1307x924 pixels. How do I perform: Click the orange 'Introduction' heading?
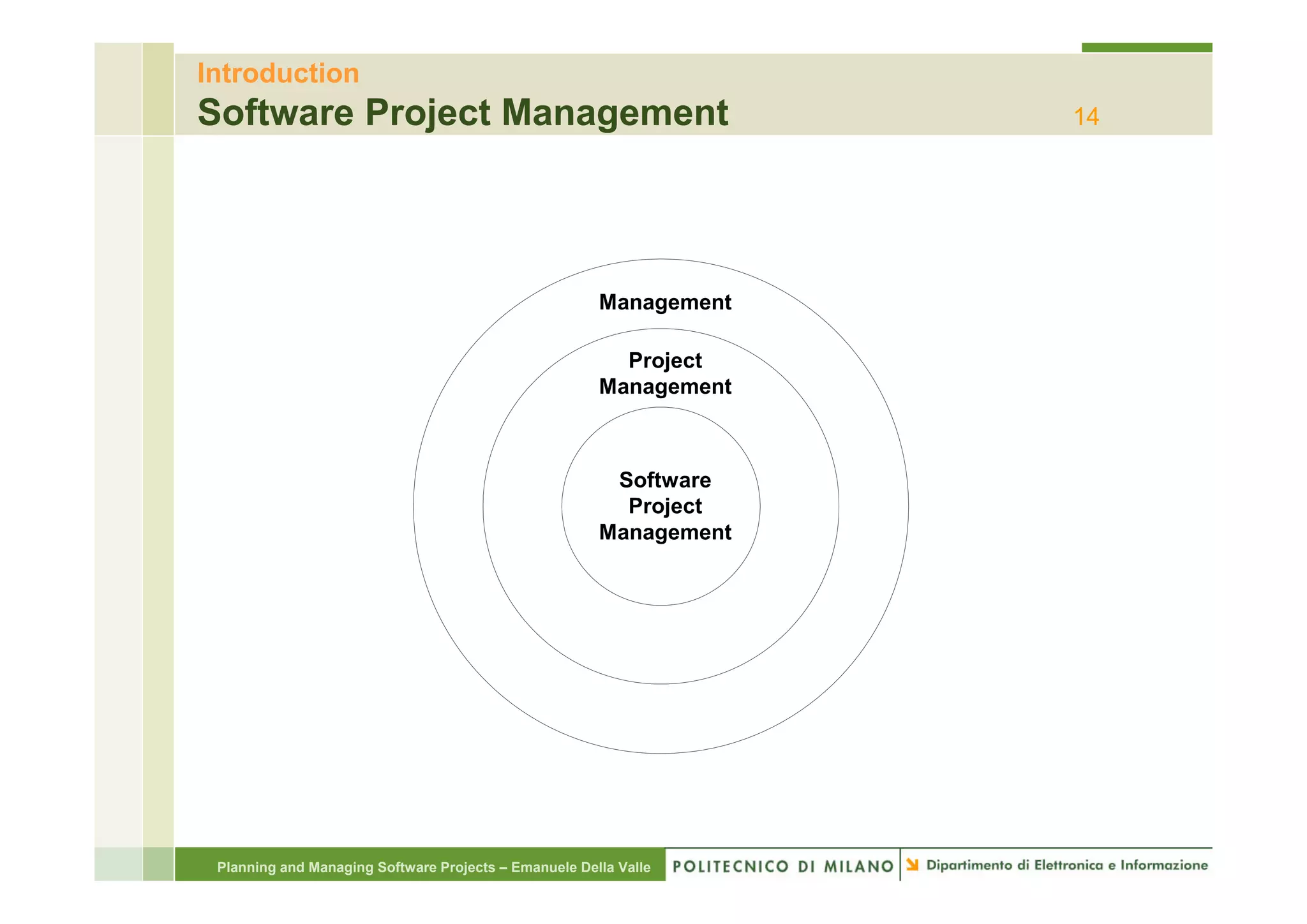point(278,73)
